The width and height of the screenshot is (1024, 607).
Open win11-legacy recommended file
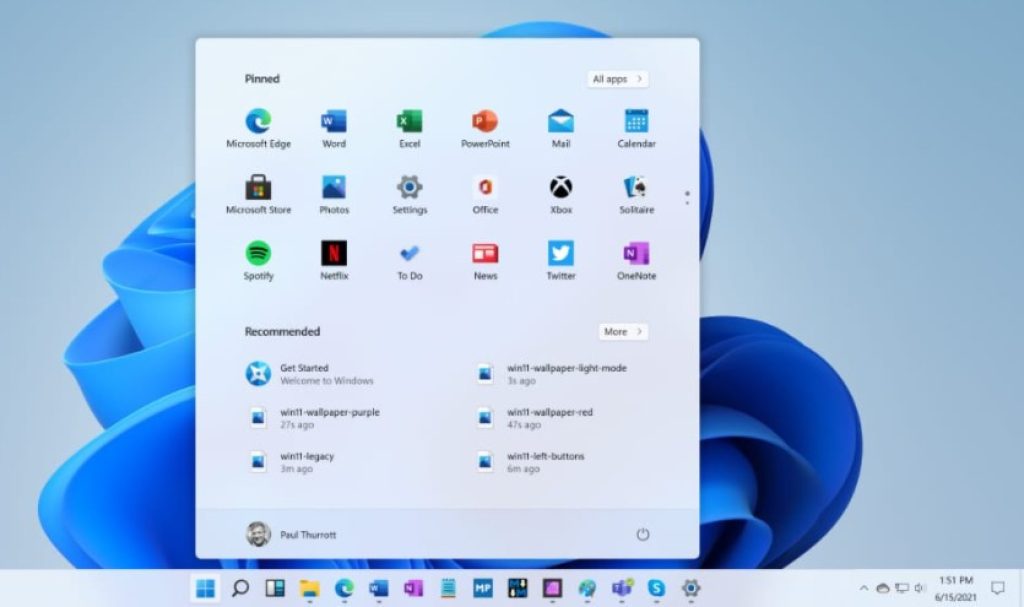(291, 462)
